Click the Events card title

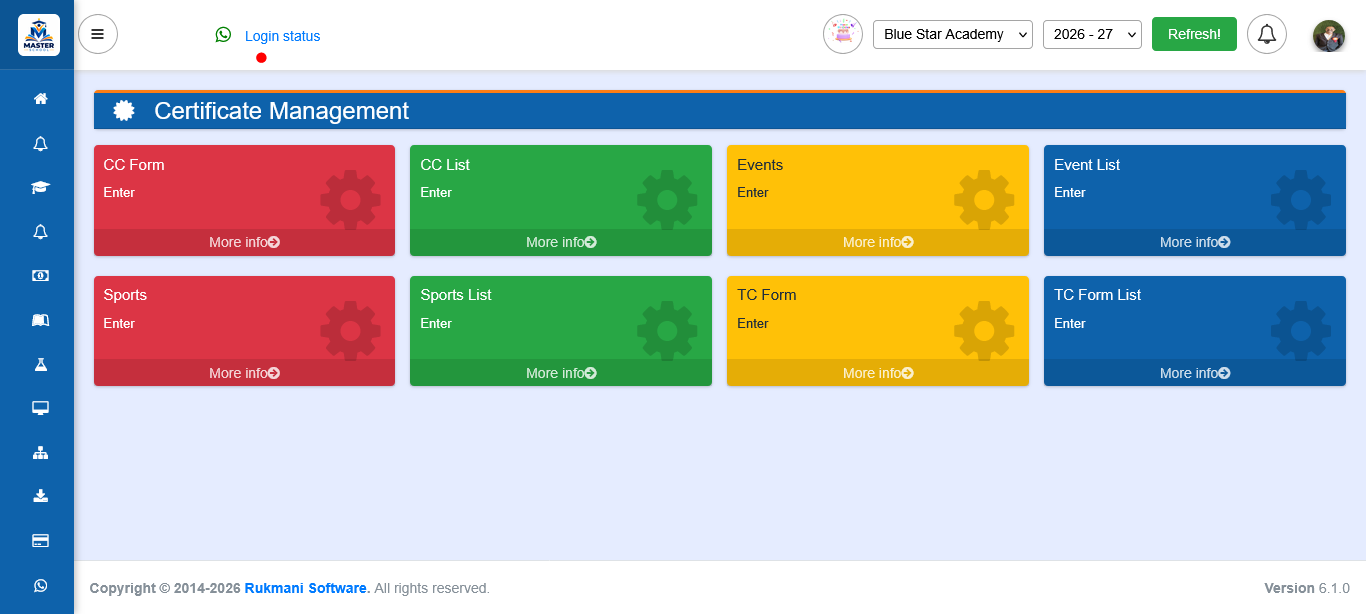760,165
